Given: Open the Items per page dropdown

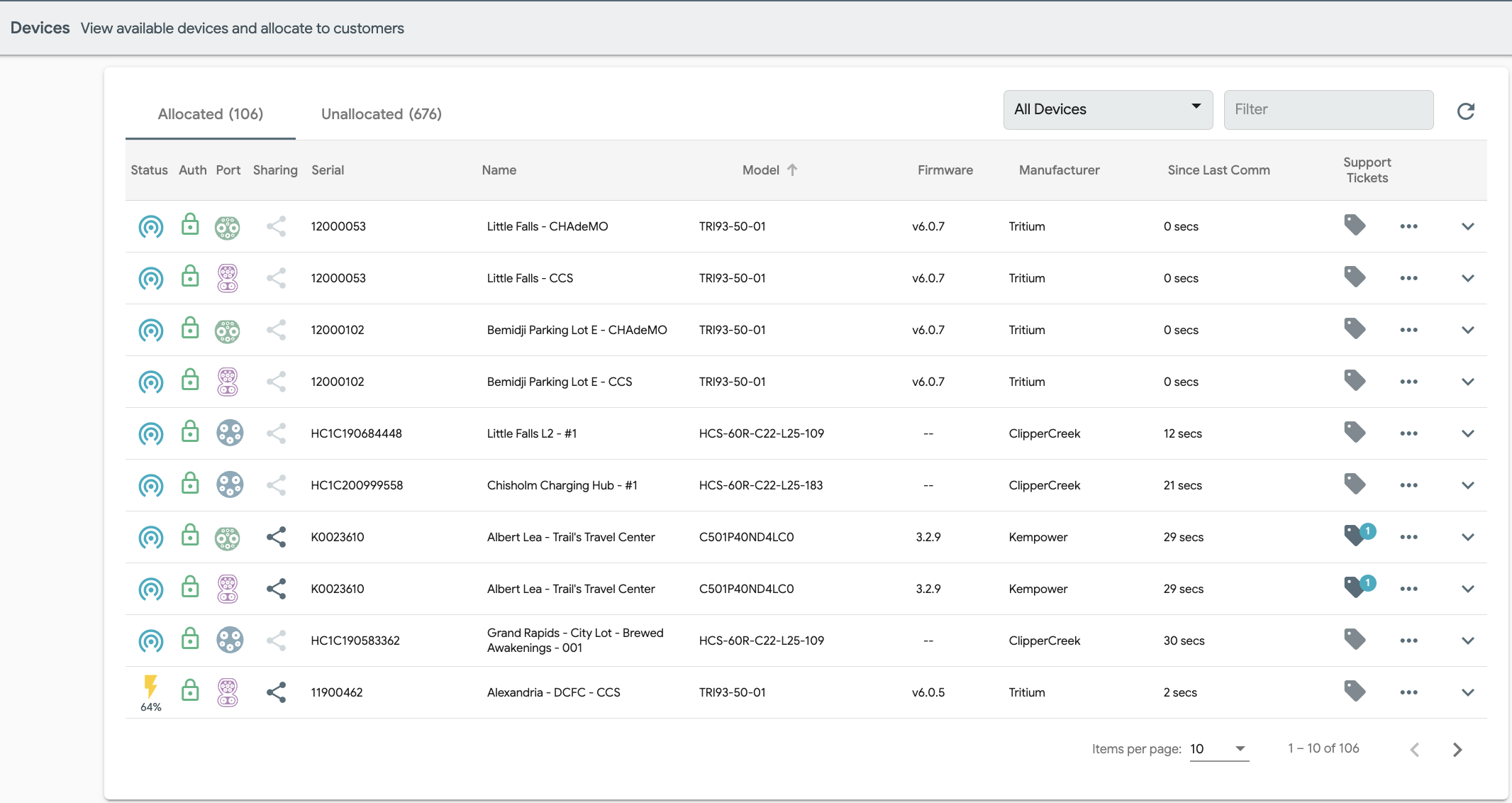Looking at the screenshot, I should point(1219,749).
